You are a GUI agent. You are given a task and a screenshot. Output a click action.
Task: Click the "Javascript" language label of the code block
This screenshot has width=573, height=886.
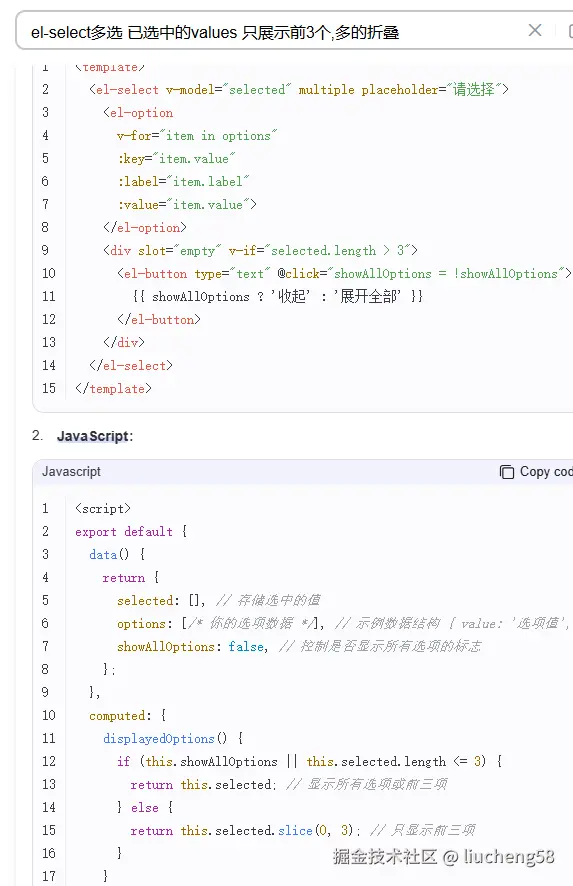point(71,471)
